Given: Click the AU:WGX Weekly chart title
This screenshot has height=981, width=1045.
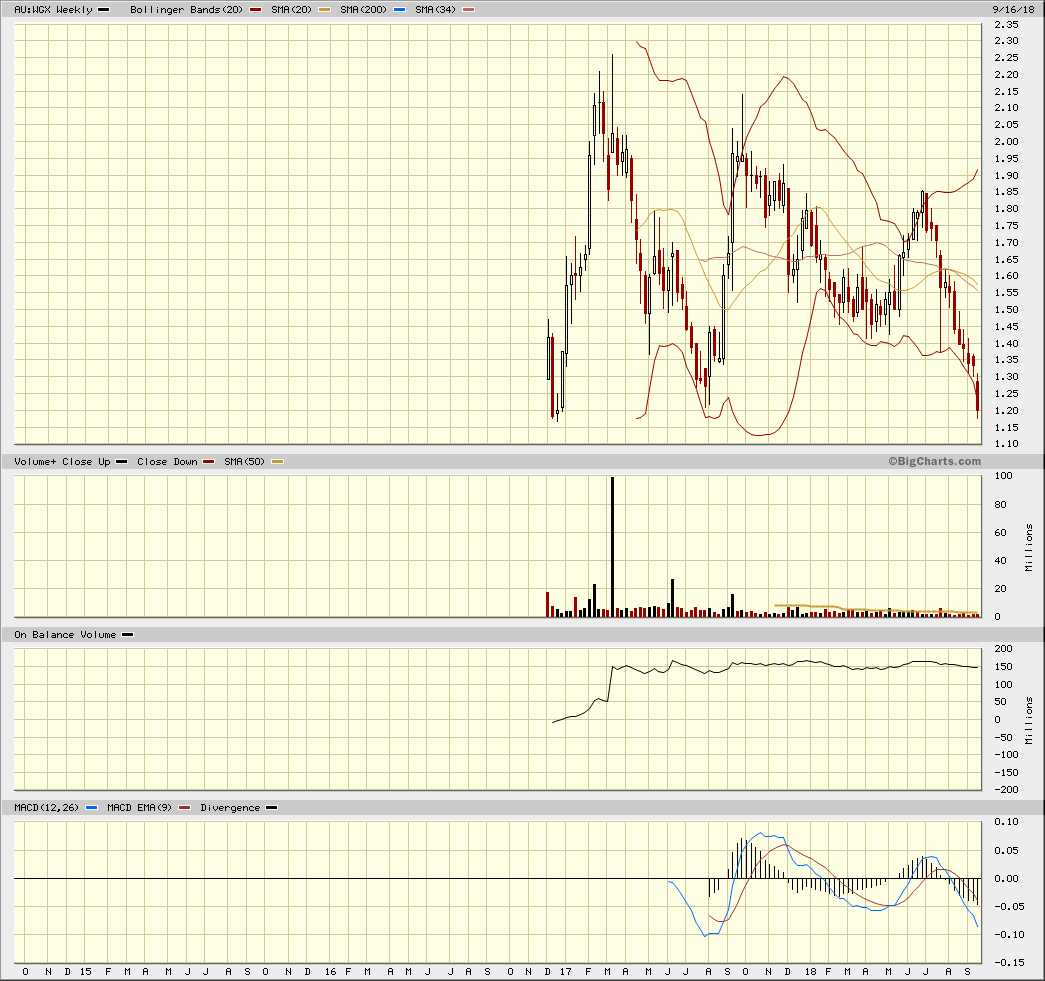Looking at the screenshot, I should tap(53, 10).
